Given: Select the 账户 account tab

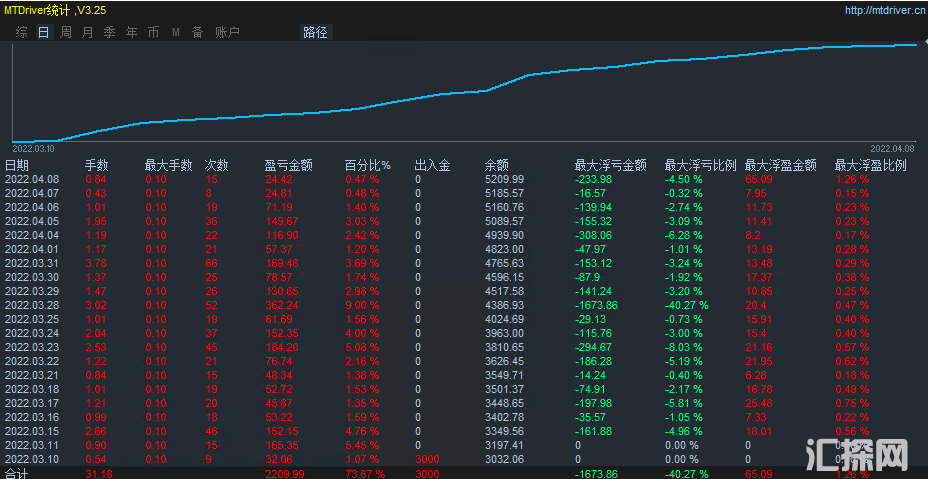Looking at the screenshot, I should click(227, 33).
